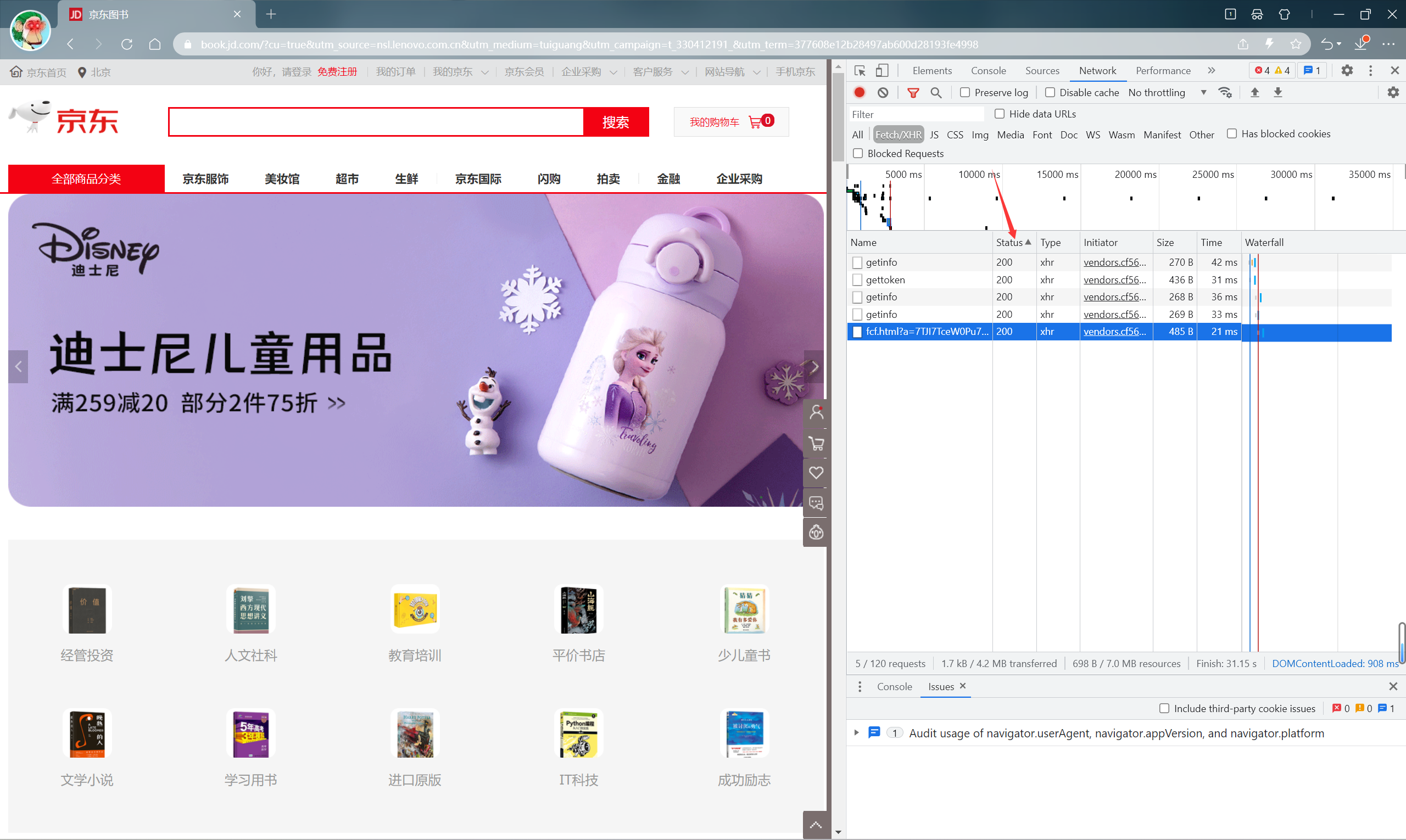Viewport: 1406px width, 840px height.
Task: Click the red 搜索 search button
Action: tap(616, 122)
